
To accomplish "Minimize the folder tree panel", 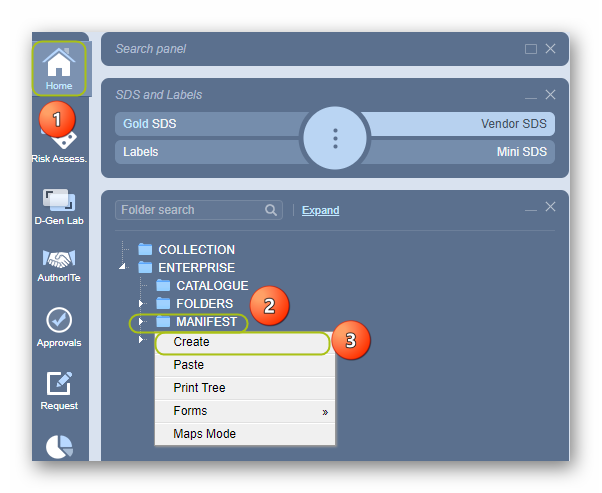I will coord(531,210).
